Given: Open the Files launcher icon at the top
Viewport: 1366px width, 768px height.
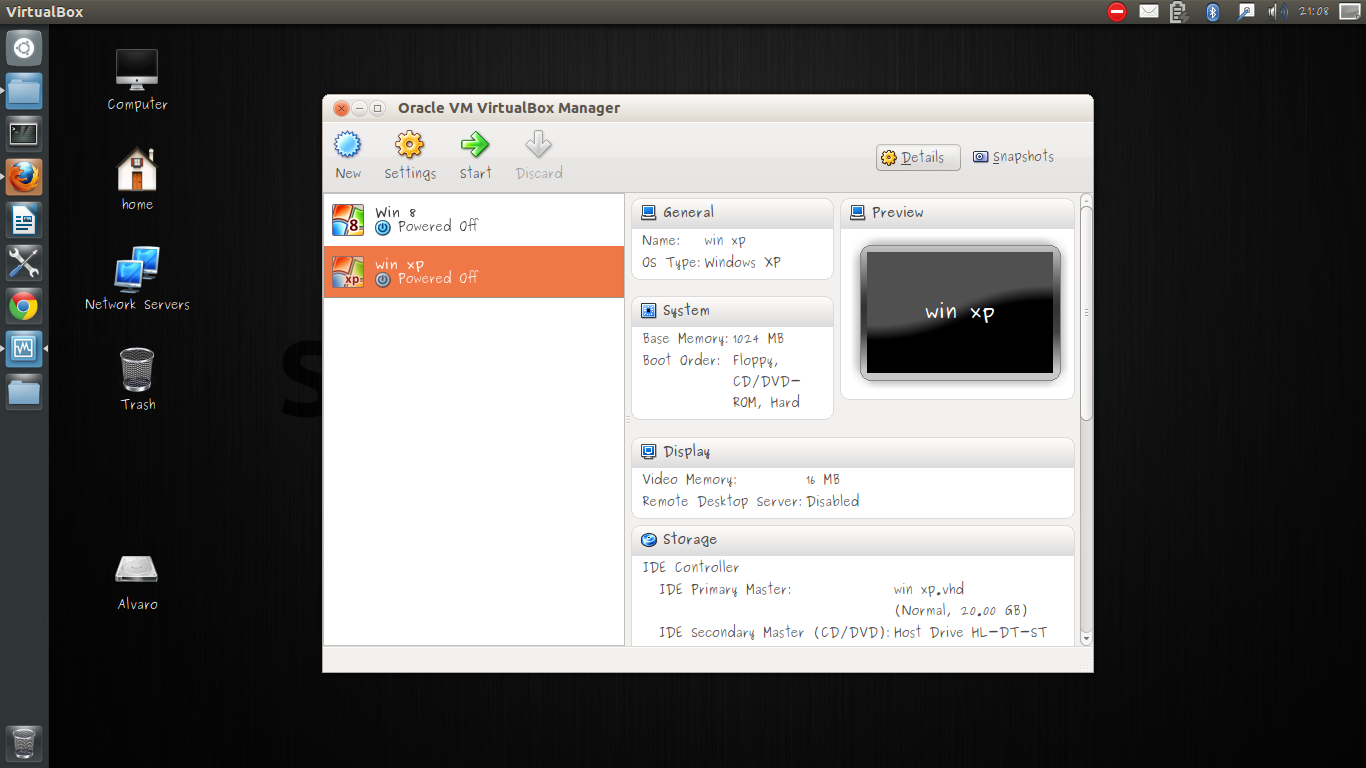Looking at the screenshot, I should (x=24, y=91).
